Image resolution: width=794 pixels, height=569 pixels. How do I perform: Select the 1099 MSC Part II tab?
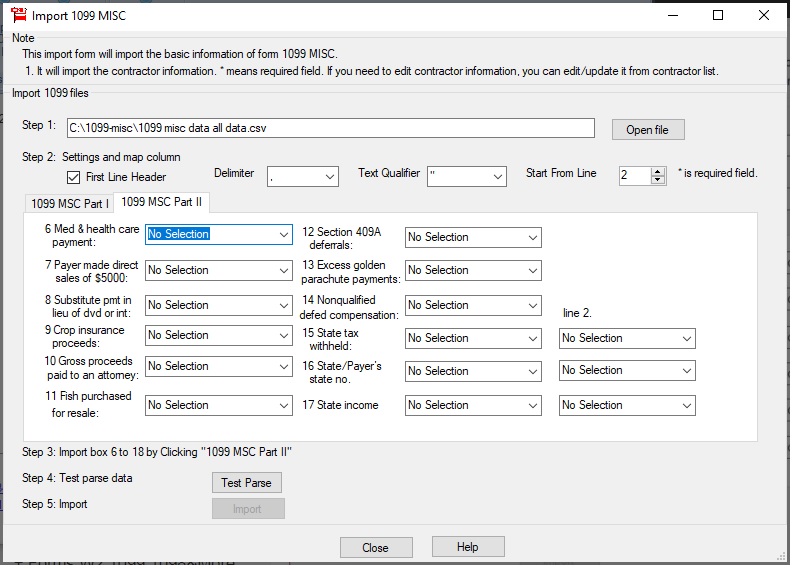coord(162,202)
